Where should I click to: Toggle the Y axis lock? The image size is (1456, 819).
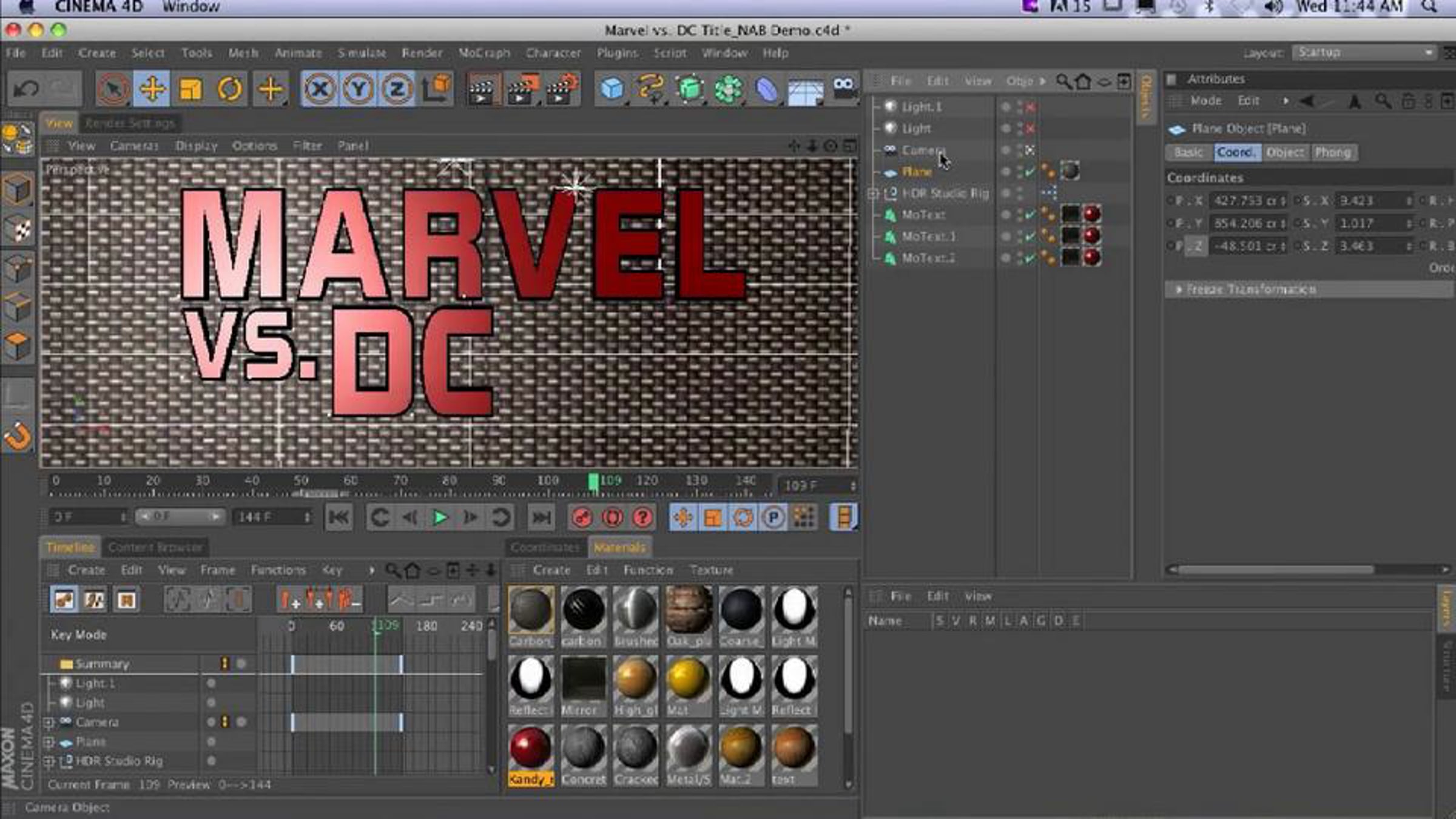(x=358, y=89)
